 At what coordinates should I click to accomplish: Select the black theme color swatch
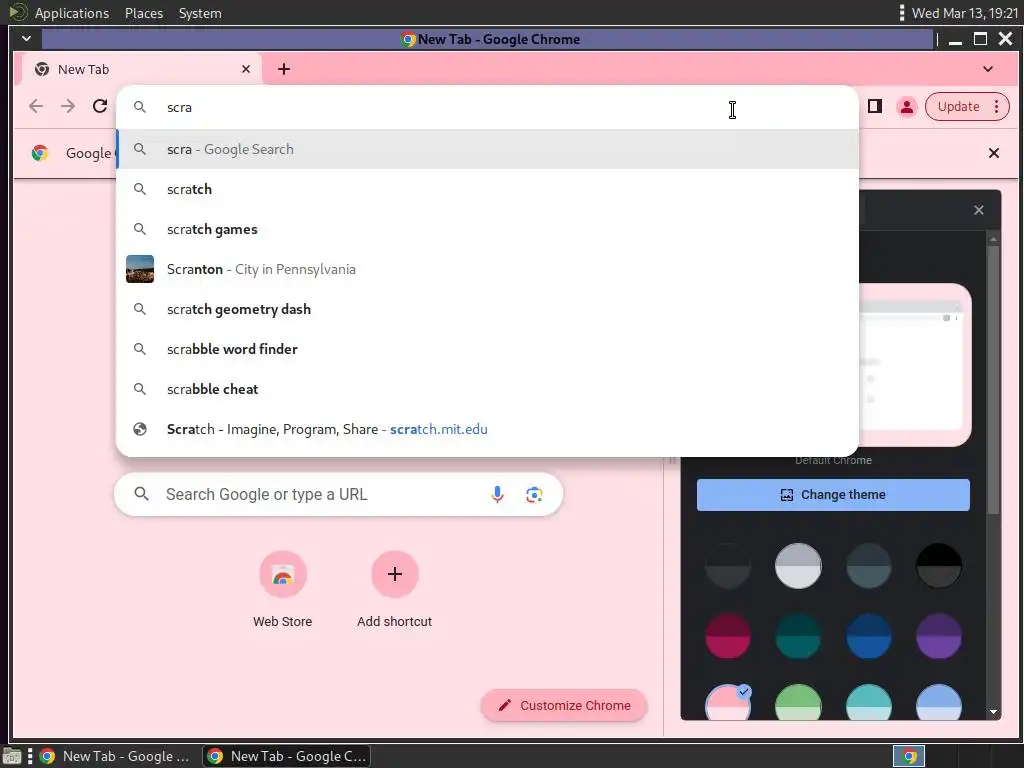938,566
